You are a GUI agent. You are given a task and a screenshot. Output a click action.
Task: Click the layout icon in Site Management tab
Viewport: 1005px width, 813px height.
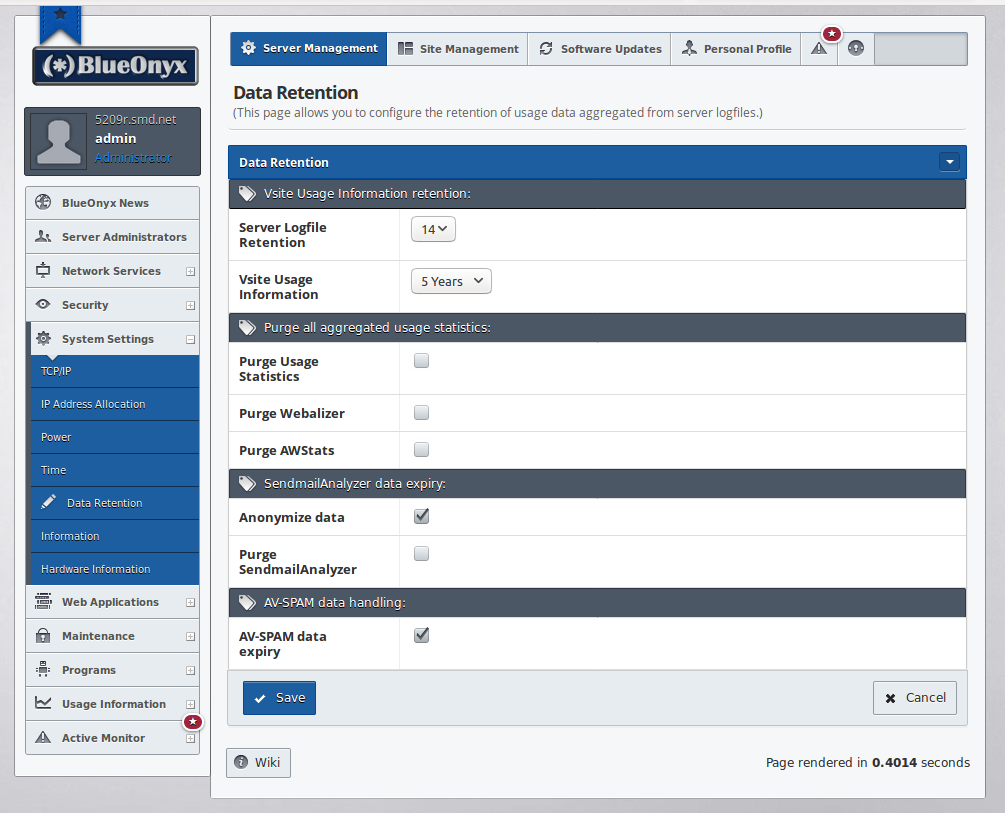pos(405,49)
